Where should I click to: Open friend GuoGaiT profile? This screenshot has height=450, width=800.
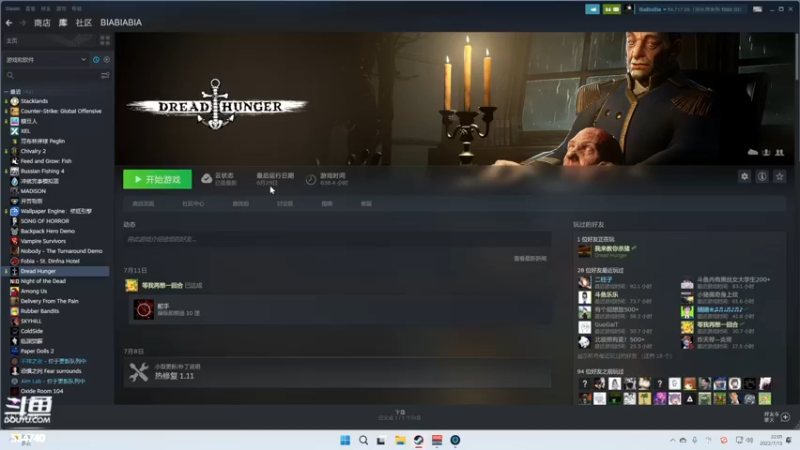point(606,324)
